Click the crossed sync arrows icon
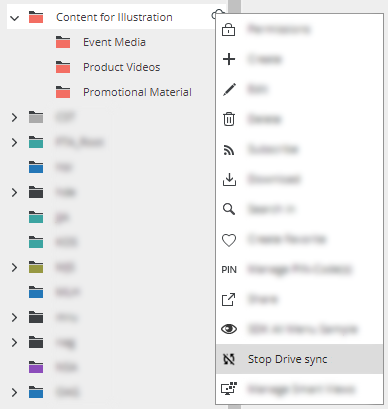388x409 pixels. [x=229, y=359]
